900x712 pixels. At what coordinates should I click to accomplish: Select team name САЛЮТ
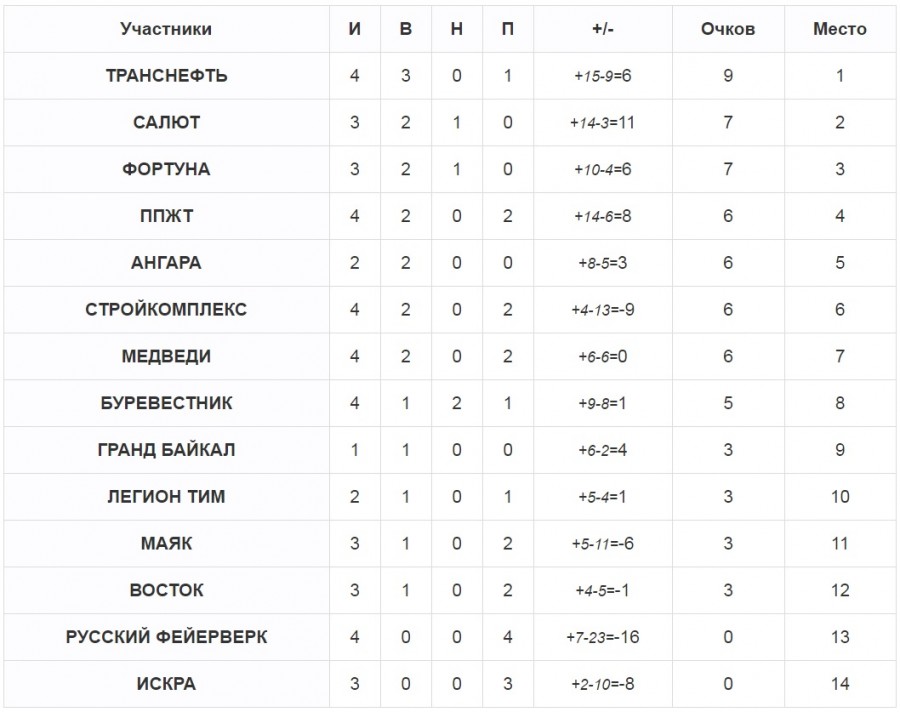pyautogui.click(x=166, y=123)
